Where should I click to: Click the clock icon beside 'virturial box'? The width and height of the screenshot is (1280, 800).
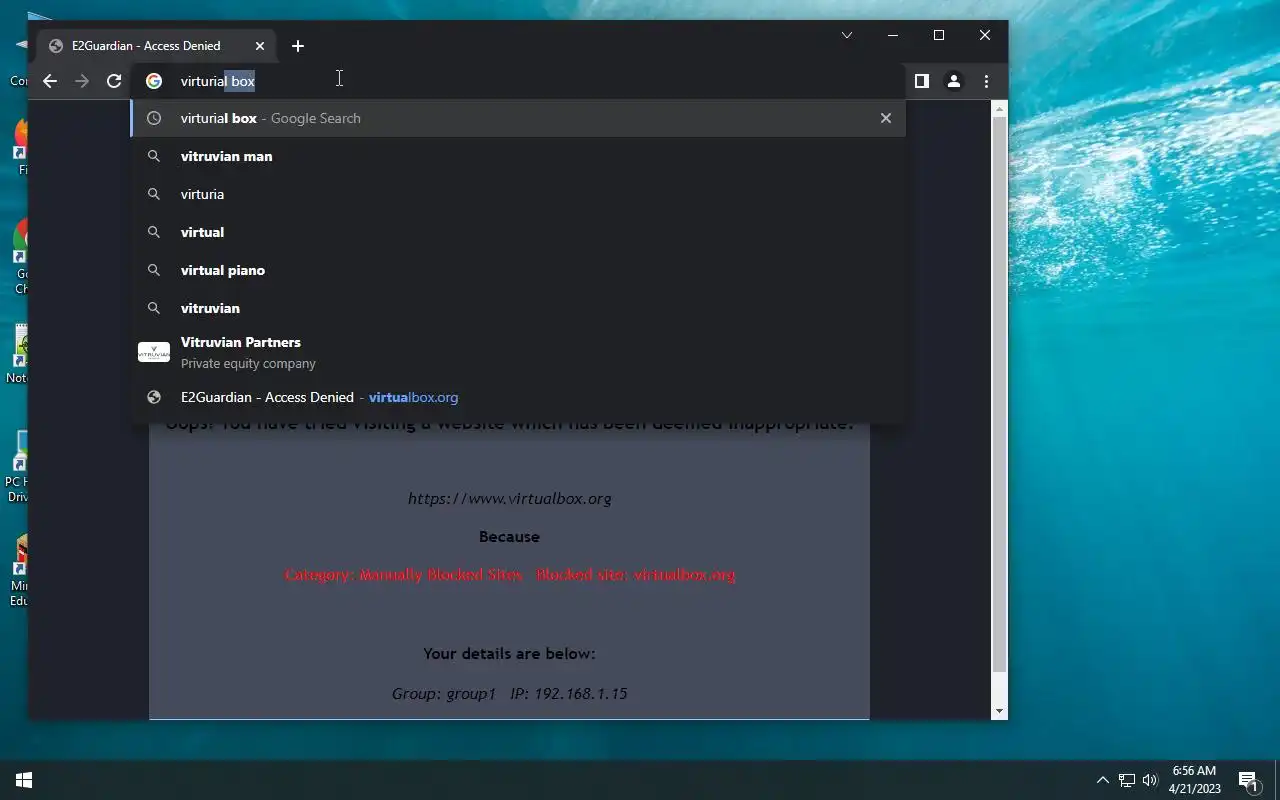(x=154, y=118)
